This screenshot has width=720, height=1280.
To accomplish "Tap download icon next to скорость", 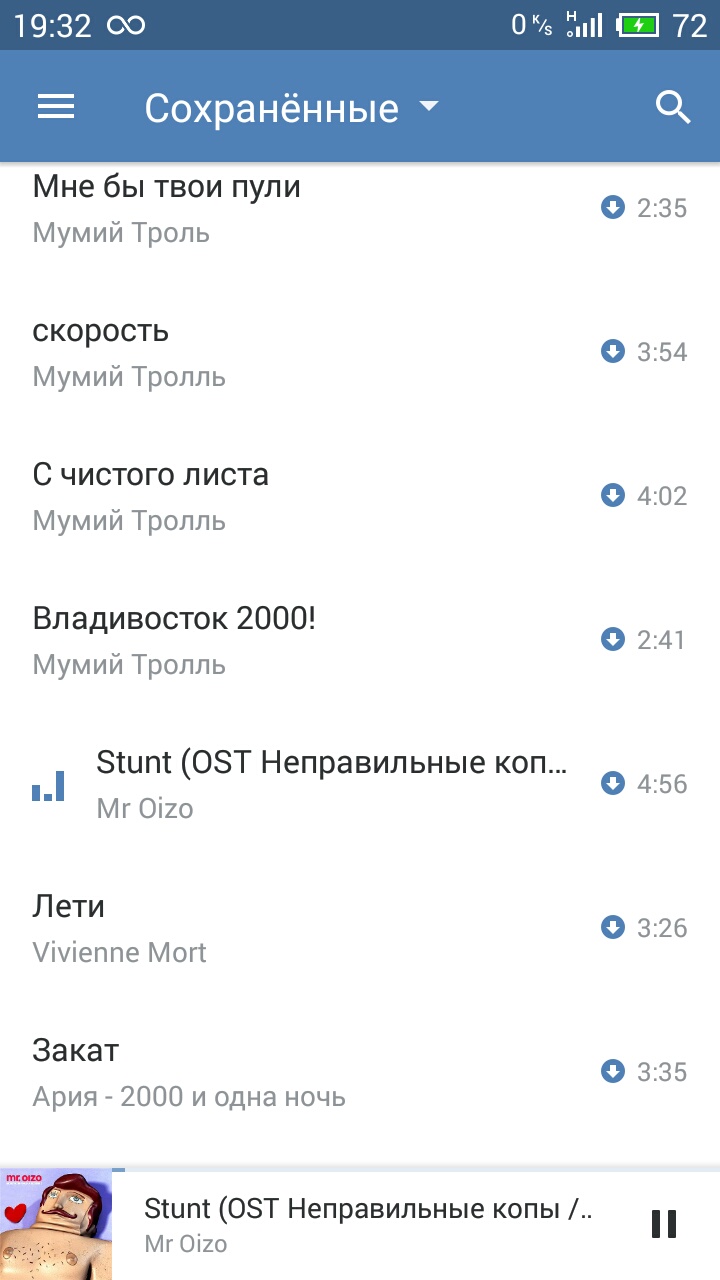I will [x=612, y=351].
